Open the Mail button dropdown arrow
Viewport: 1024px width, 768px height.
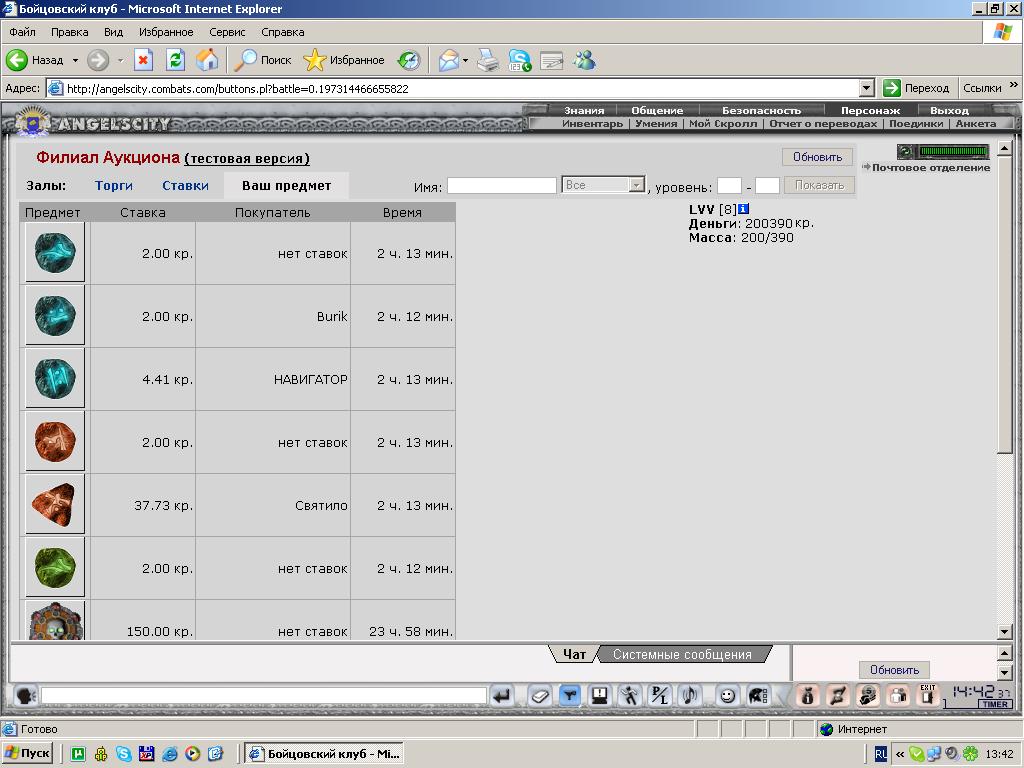click(x=465, y=60)
